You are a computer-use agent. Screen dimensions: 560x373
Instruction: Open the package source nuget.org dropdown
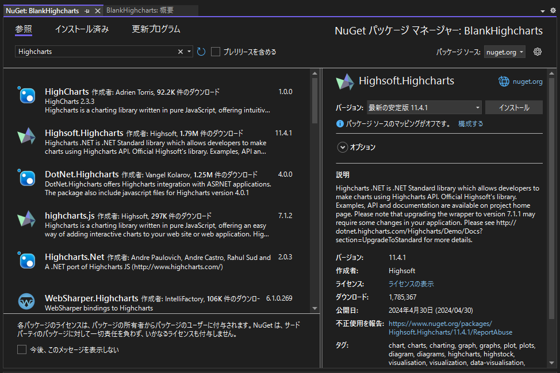tap(505, 52)
